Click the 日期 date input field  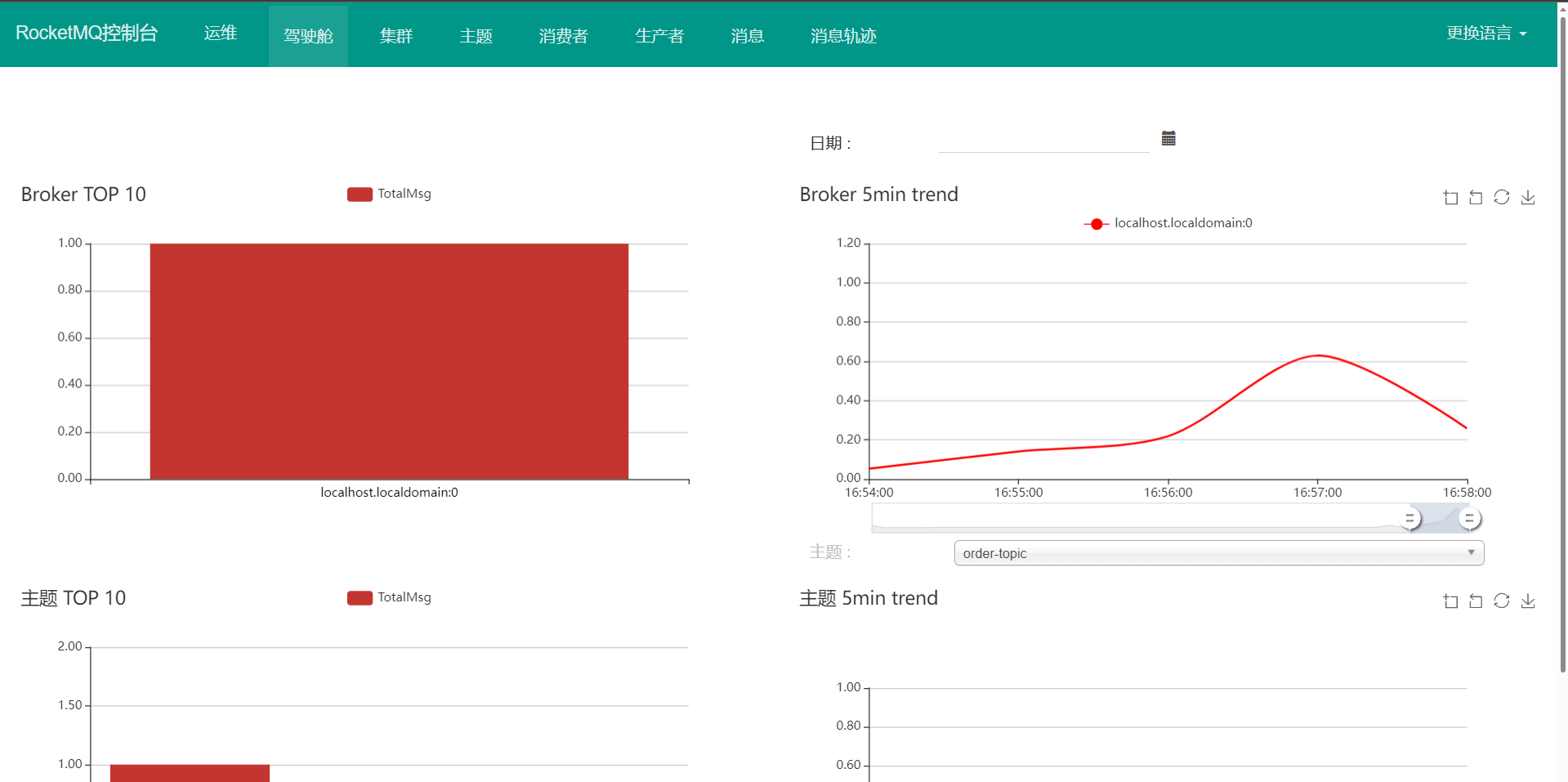1044,141
